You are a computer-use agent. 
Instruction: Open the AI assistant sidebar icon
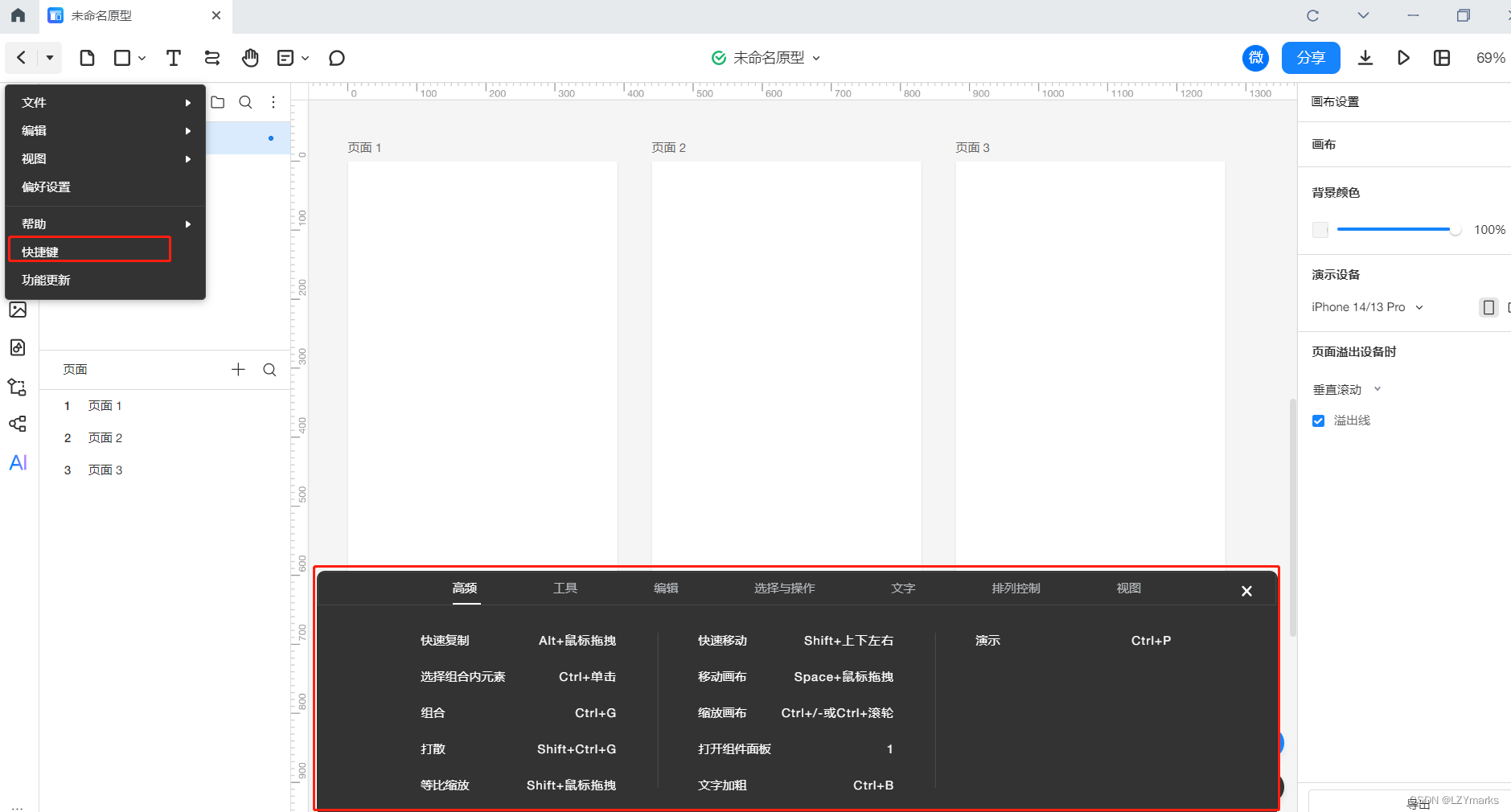tap(18, 462)
